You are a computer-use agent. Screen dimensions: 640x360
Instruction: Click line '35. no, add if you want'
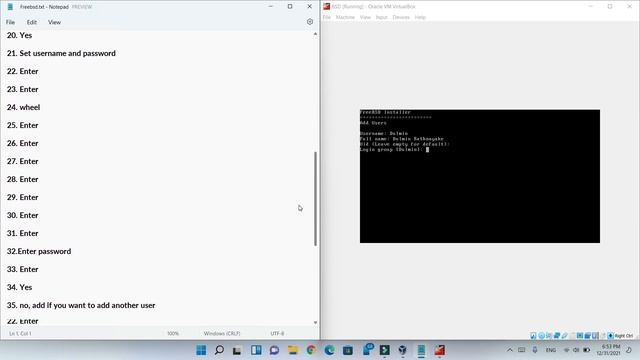[x=81, y=305]
